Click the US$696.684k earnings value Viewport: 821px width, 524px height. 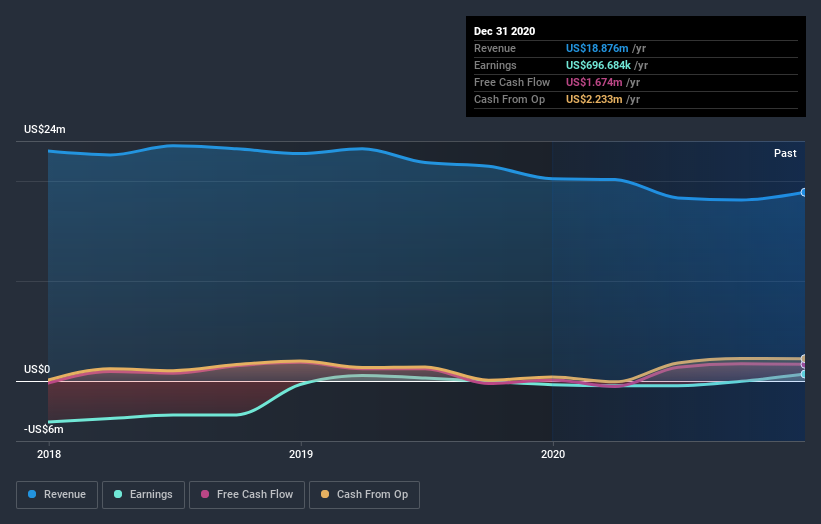[598, 65]
